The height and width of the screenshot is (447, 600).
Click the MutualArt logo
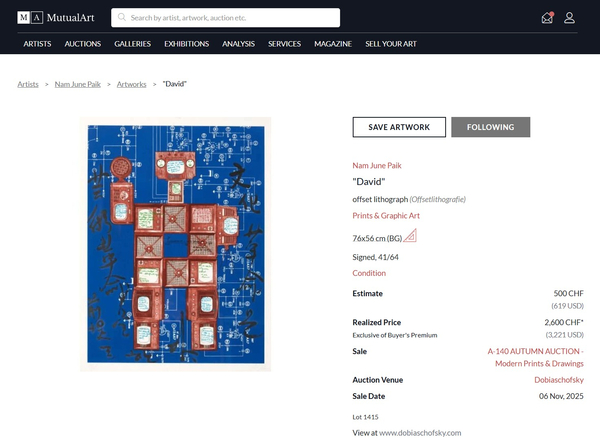(x=57, y=17)
